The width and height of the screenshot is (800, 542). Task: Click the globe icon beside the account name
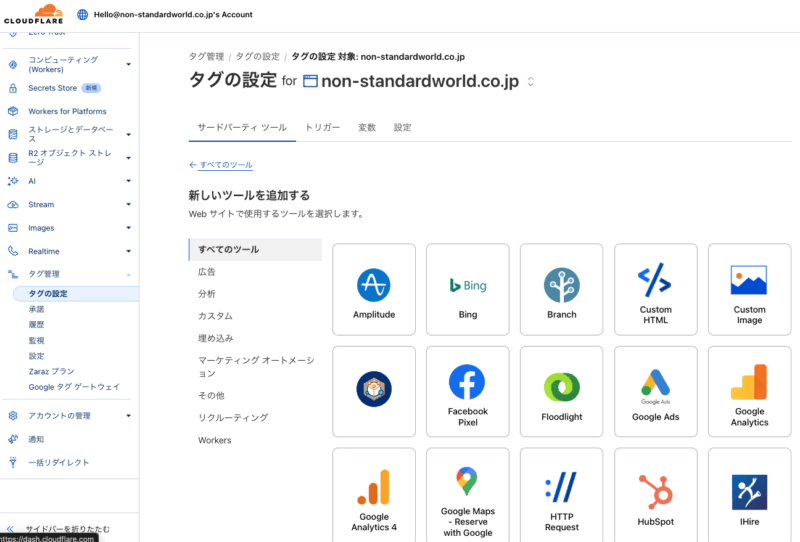coord(82,14)
